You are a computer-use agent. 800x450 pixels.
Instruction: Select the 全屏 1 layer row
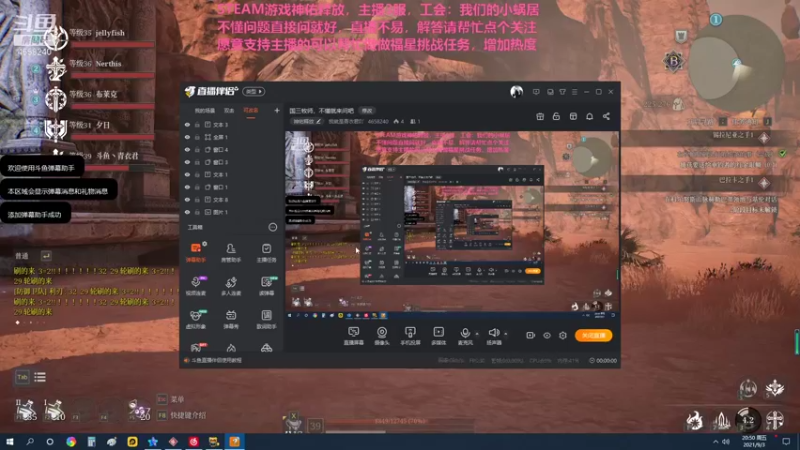tap(232, 137)
